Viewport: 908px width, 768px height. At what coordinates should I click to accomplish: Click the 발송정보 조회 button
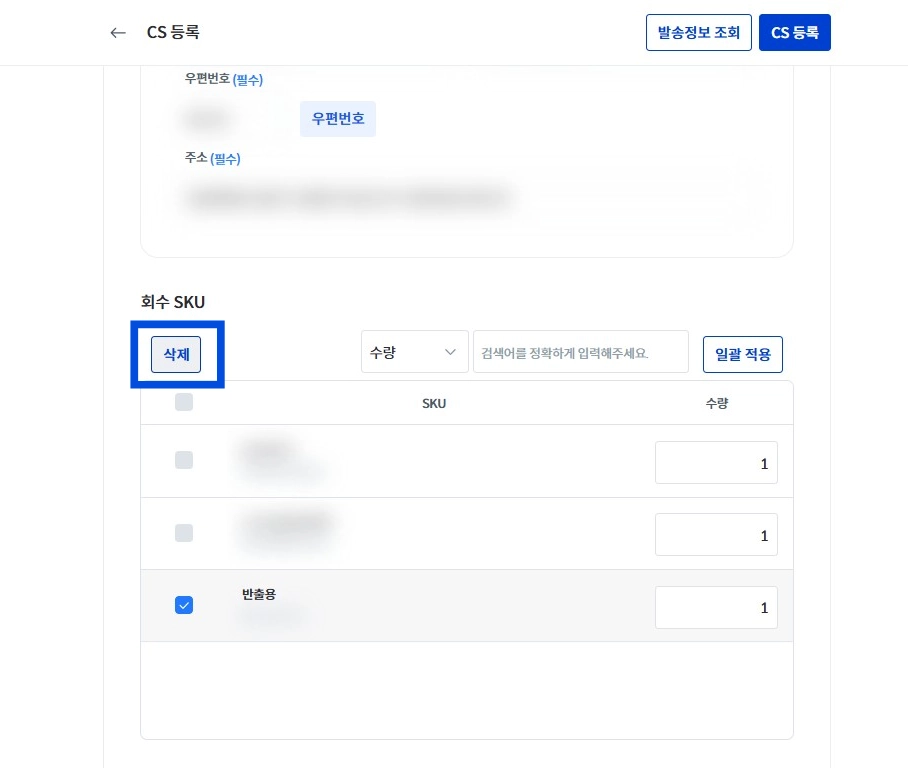coord(698,32)
